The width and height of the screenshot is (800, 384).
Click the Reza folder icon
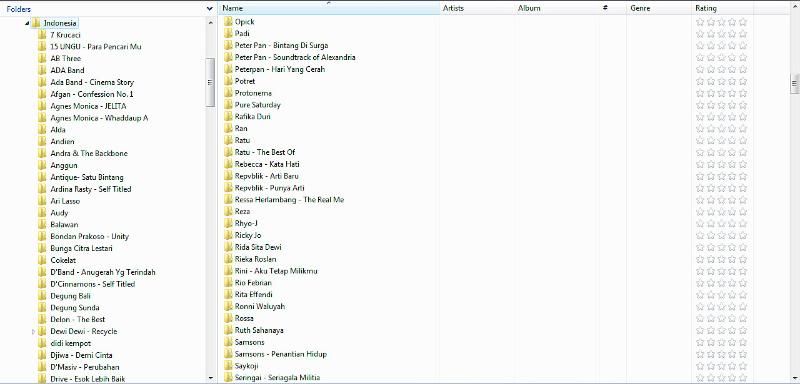coord(228,211)
